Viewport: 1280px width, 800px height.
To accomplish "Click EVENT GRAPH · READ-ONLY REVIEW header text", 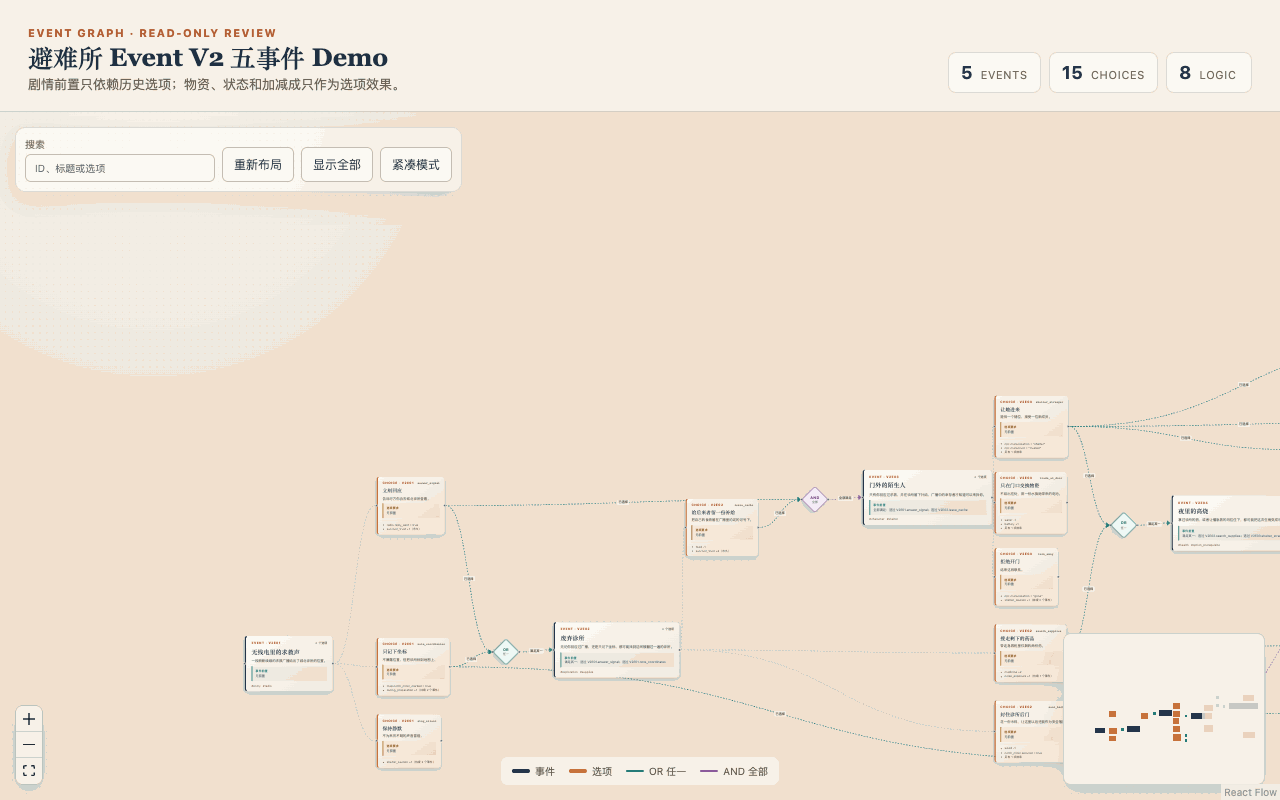I will coord(152,33).
